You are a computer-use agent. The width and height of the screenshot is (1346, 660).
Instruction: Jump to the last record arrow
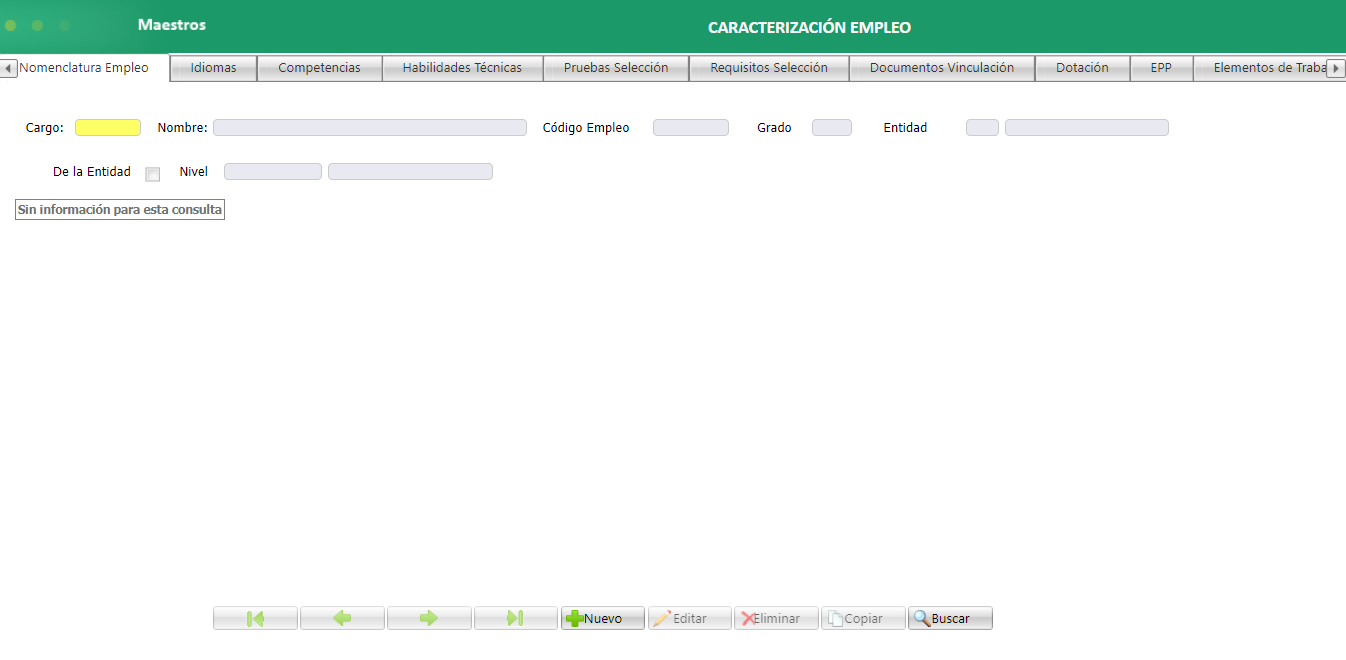(x=516, y=618)
